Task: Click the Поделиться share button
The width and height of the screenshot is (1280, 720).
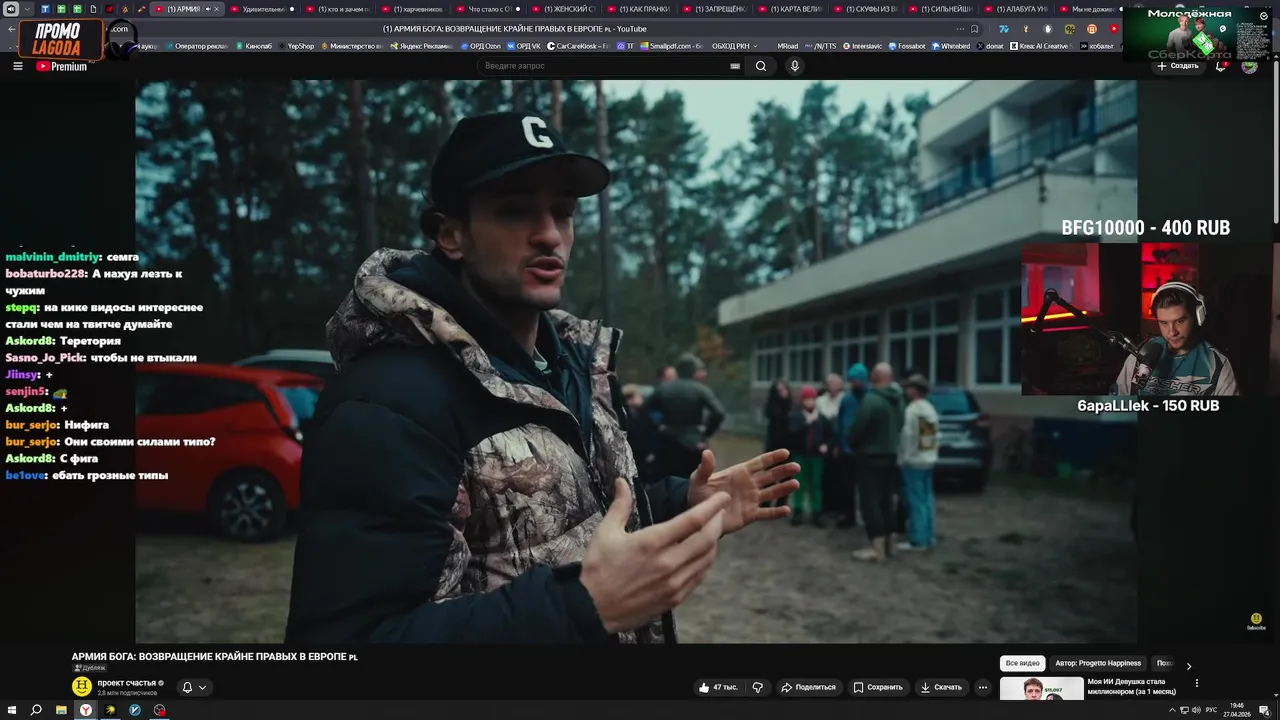Action: pos(808,687)
